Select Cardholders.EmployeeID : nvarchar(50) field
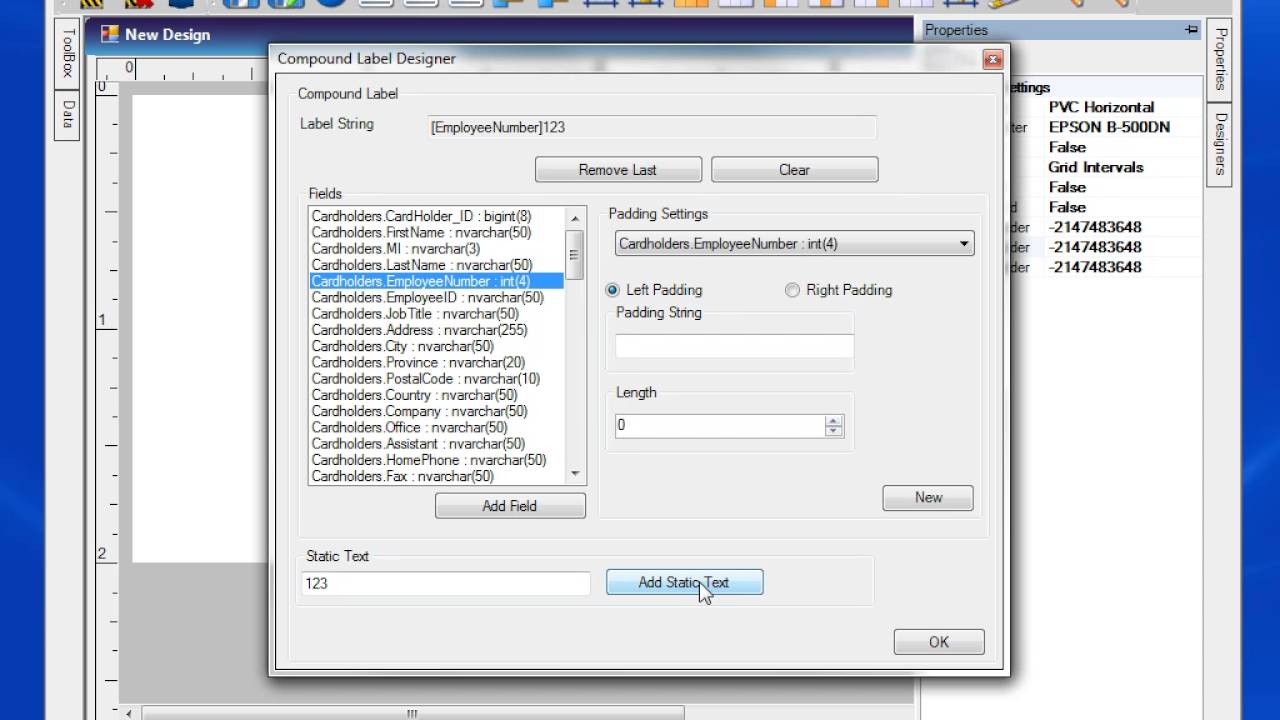 pos(436,297)
